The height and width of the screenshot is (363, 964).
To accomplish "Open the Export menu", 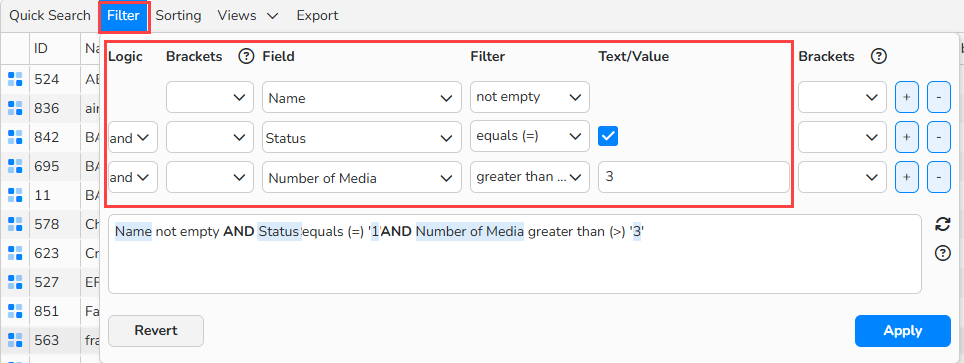I will pos(317,16).
